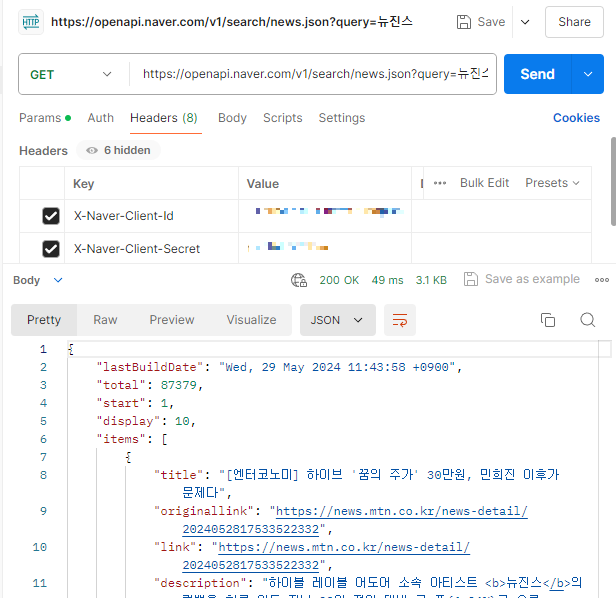This screenshot has width=616, height=598.
Task: Click the HTTP request type icon
Action: (31, 22)
